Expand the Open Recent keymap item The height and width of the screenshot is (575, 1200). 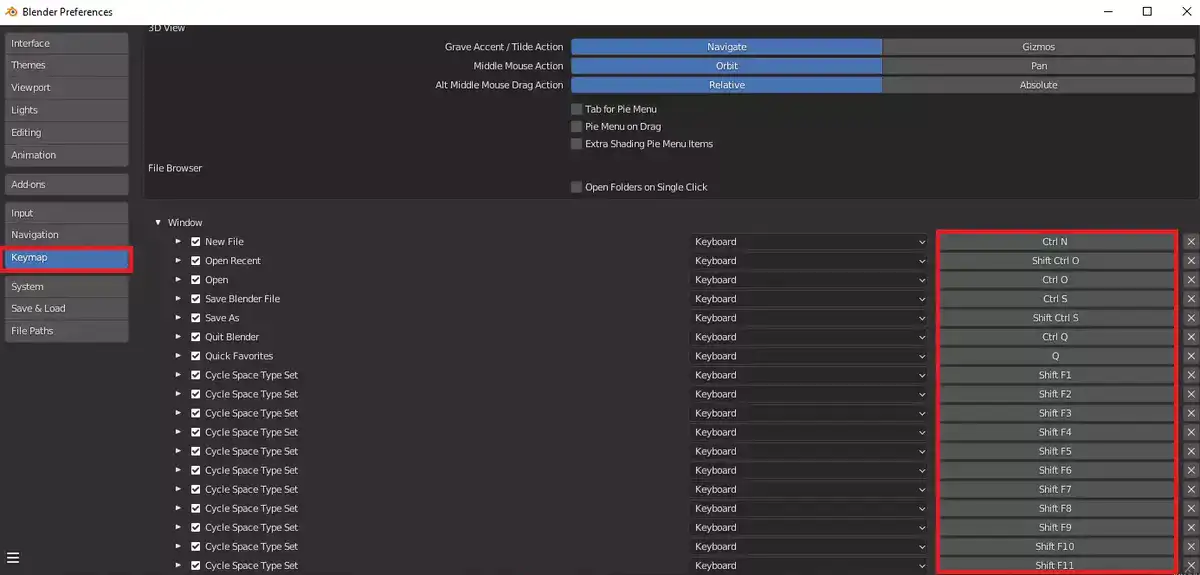[x=178, y=261]
